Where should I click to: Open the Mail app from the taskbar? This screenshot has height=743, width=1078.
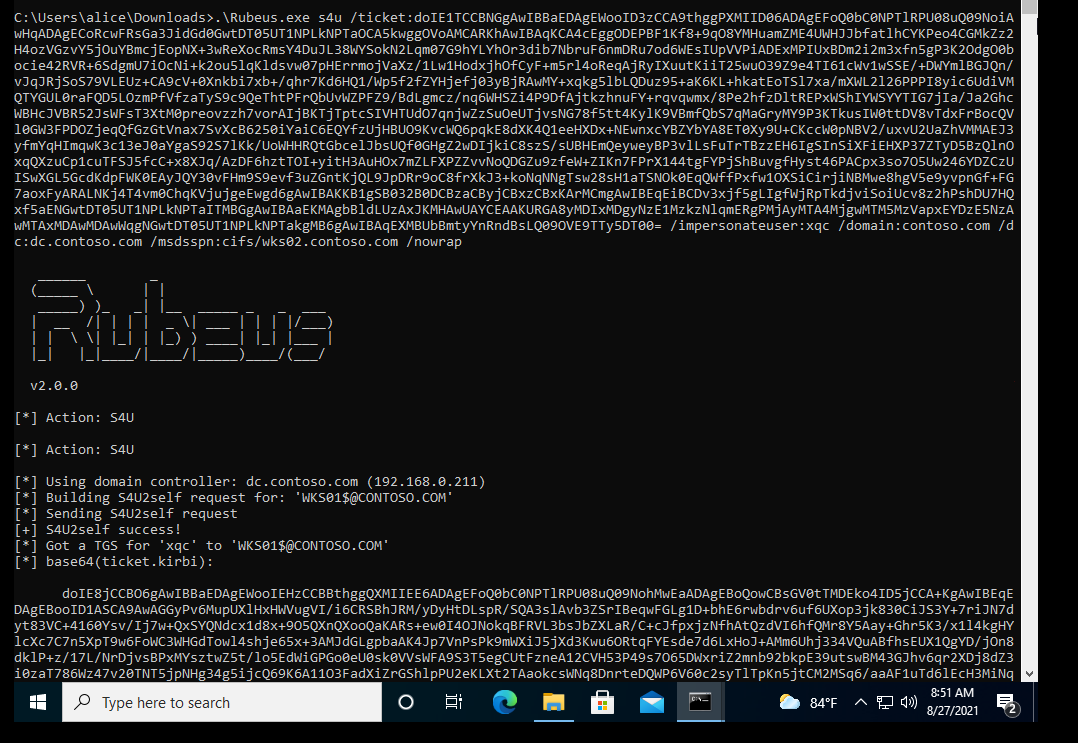pyautogui.click(x=651, y=702)
